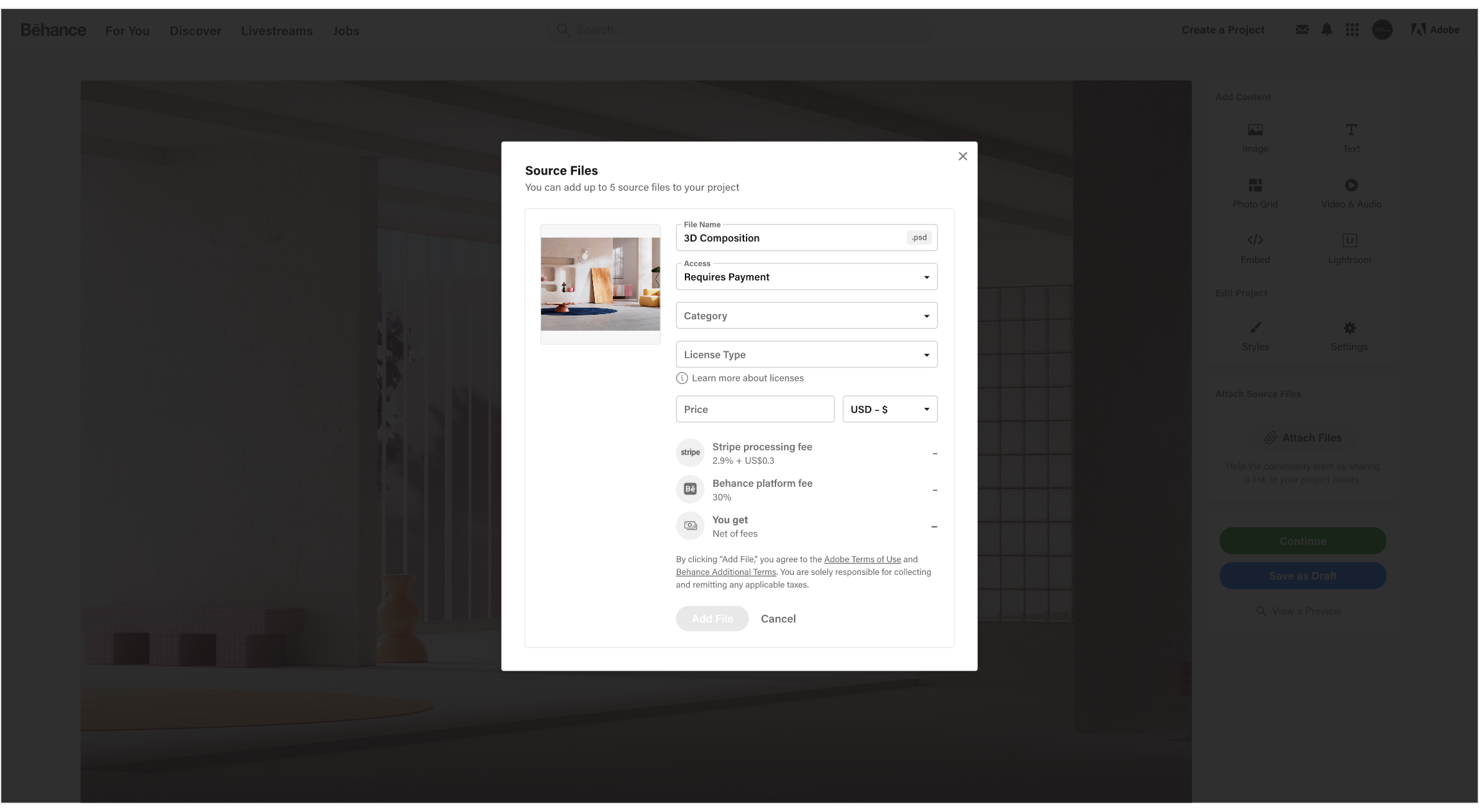The height and width of the screenshot is (812, 1479).
Task: Click the Embed code icon
Action: click(x=1255, y=240)
